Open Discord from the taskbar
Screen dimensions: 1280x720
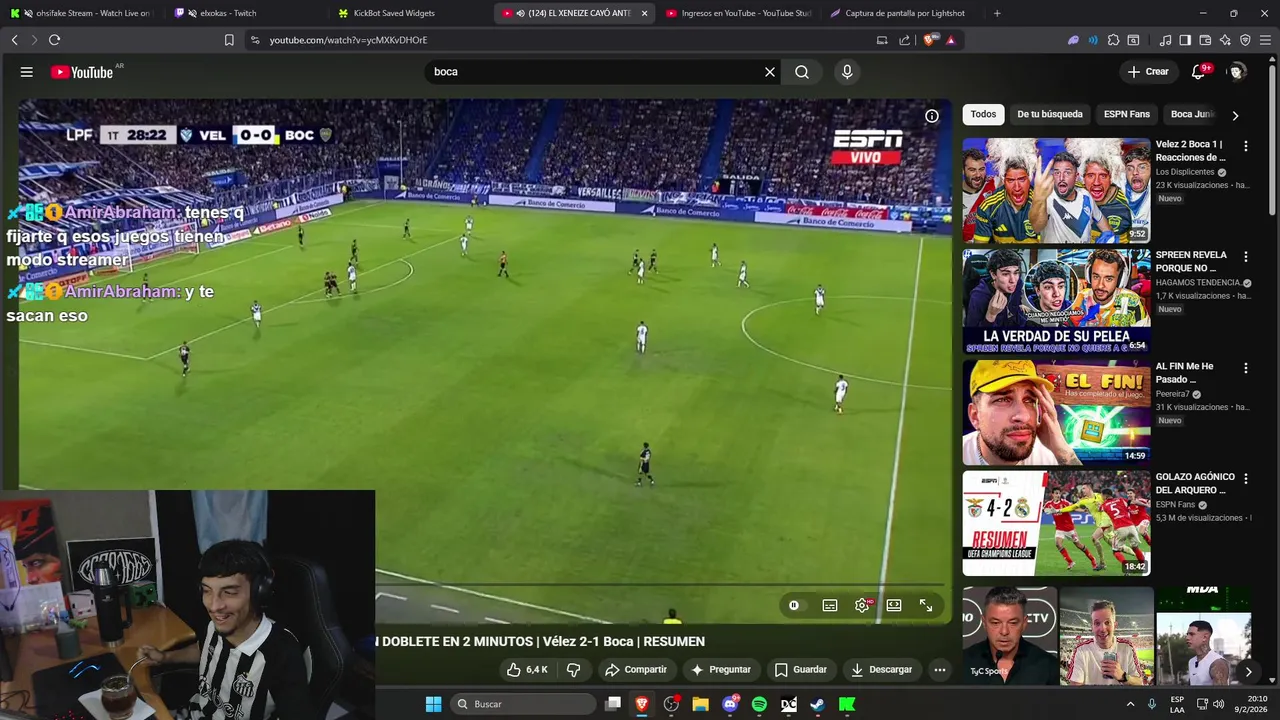(x=730, y=704)
